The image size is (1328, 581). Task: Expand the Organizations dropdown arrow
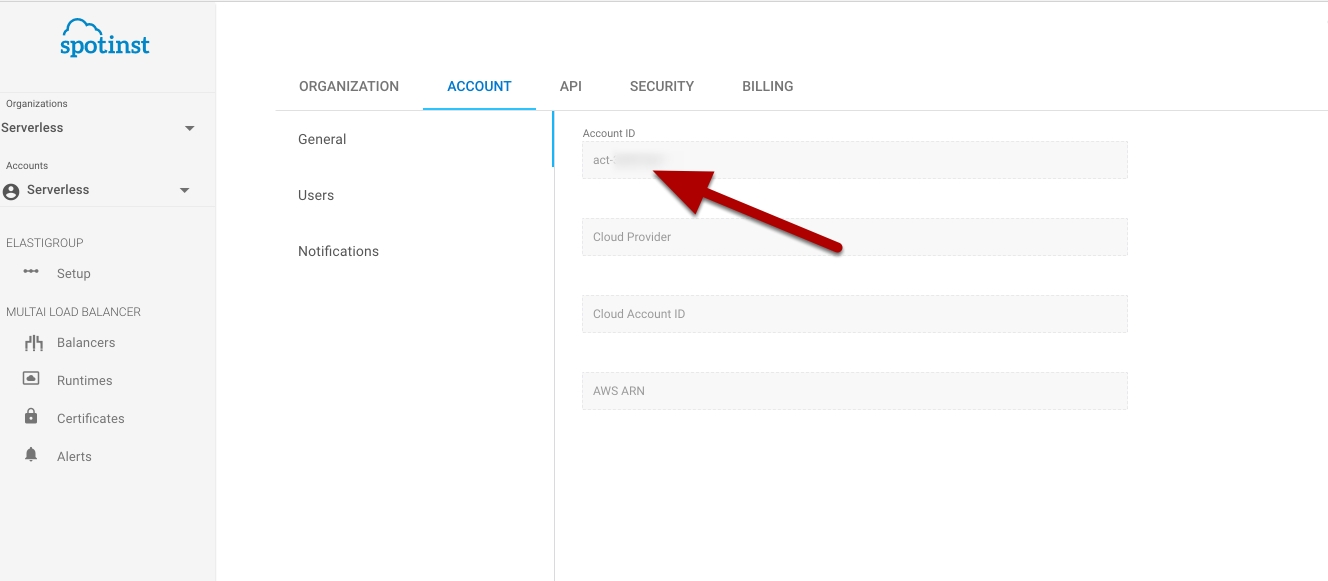(190, 128)
